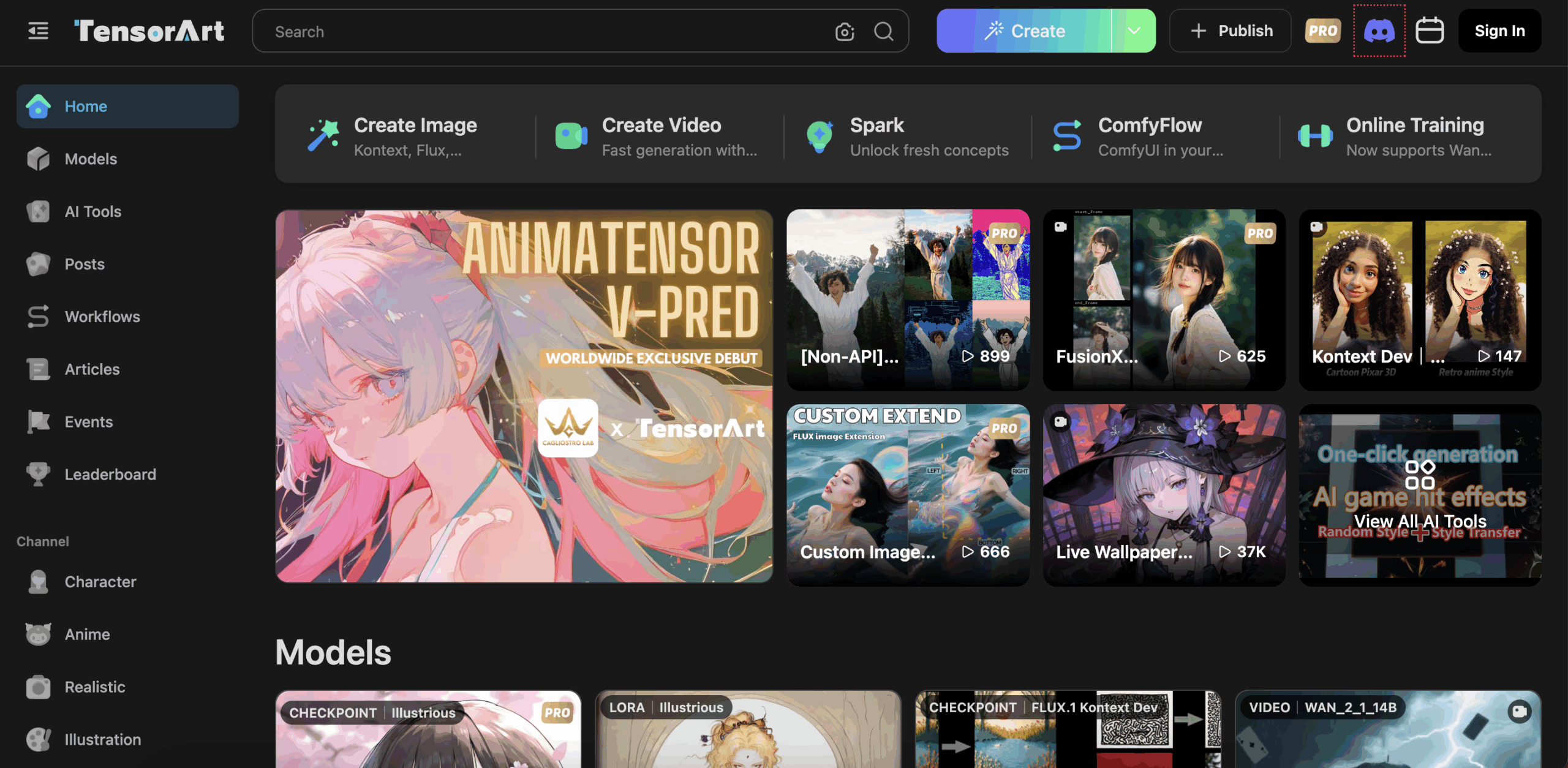Open AnimaTensor V-Pred banner
The width and height of the screenshot is (1568, 768).
click(x=524, y=396)
